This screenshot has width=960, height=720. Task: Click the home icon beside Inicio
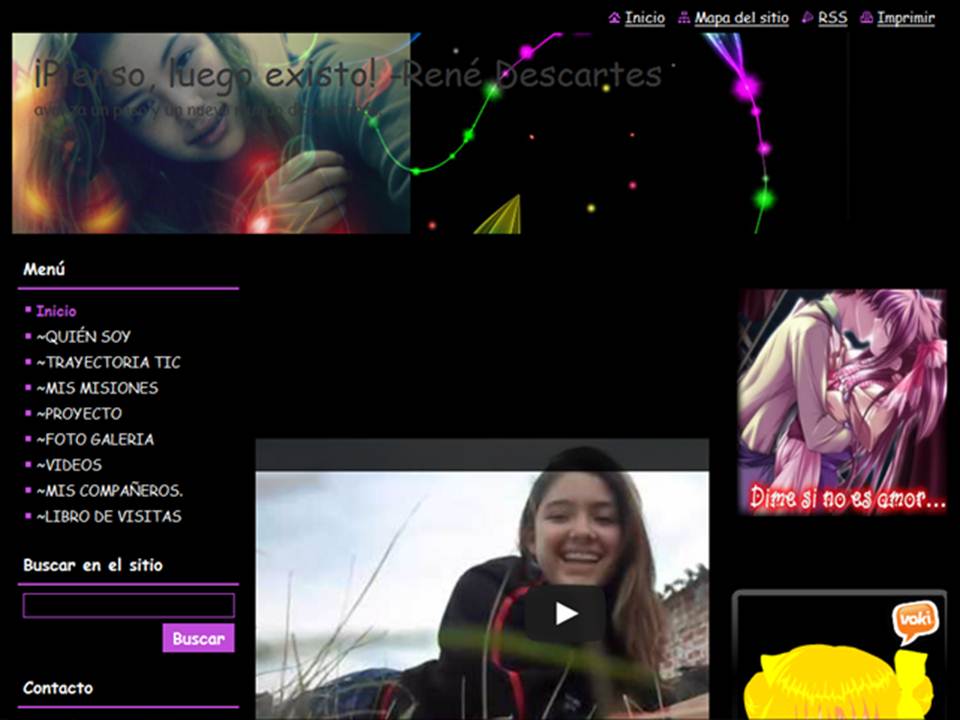[614, 18]
